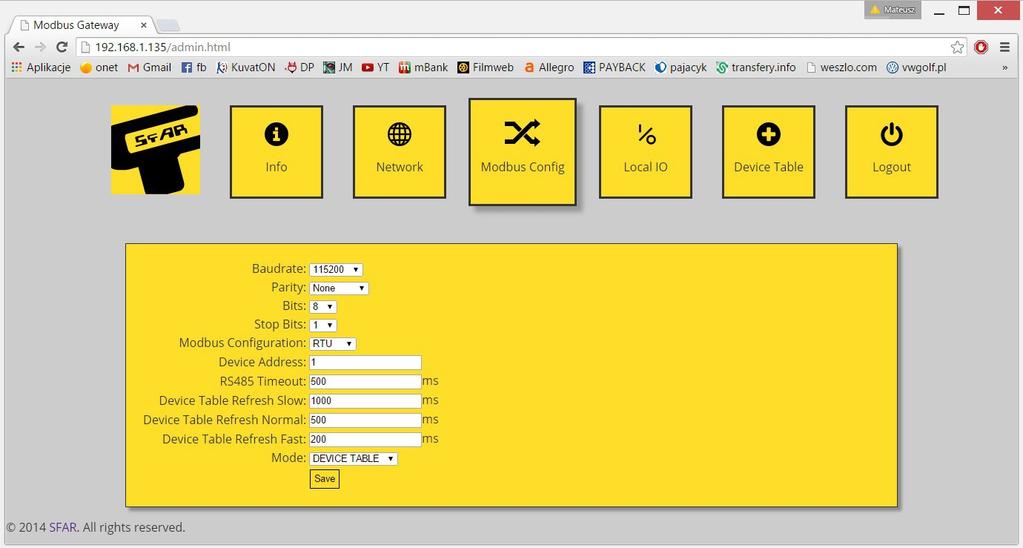
Task: Open the JM bookmark
Action: pyautogui.click(x=338, y=67)
